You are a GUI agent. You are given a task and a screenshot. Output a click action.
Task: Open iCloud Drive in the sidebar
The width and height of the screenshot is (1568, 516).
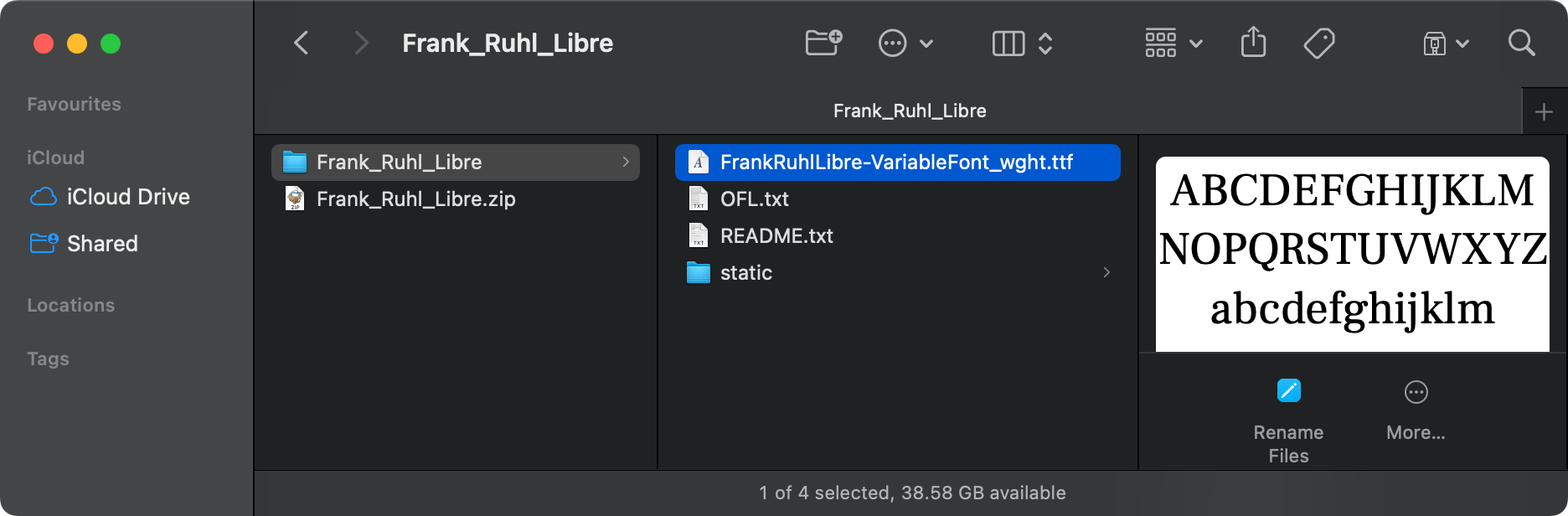pos(127,197)
